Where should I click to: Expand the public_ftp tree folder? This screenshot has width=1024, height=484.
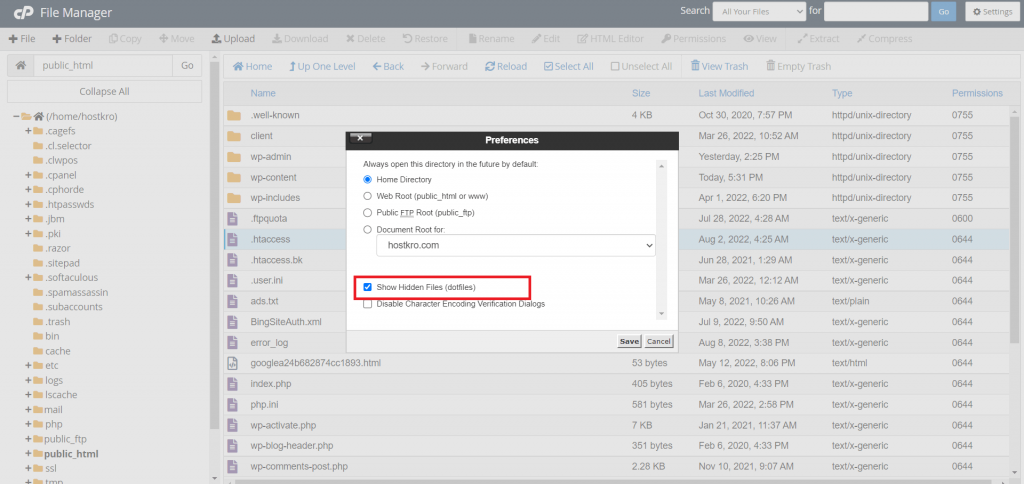tap(28, 439)
